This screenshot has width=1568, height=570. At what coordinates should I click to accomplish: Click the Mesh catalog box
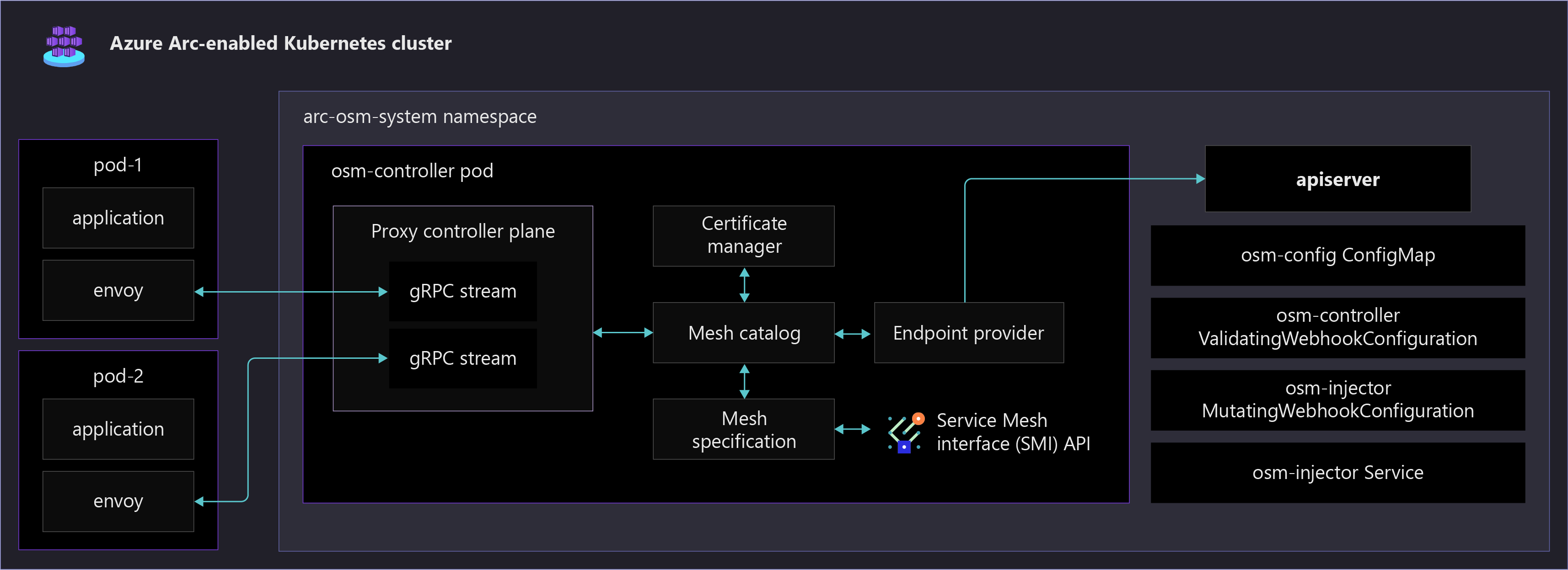click(743, 333)
